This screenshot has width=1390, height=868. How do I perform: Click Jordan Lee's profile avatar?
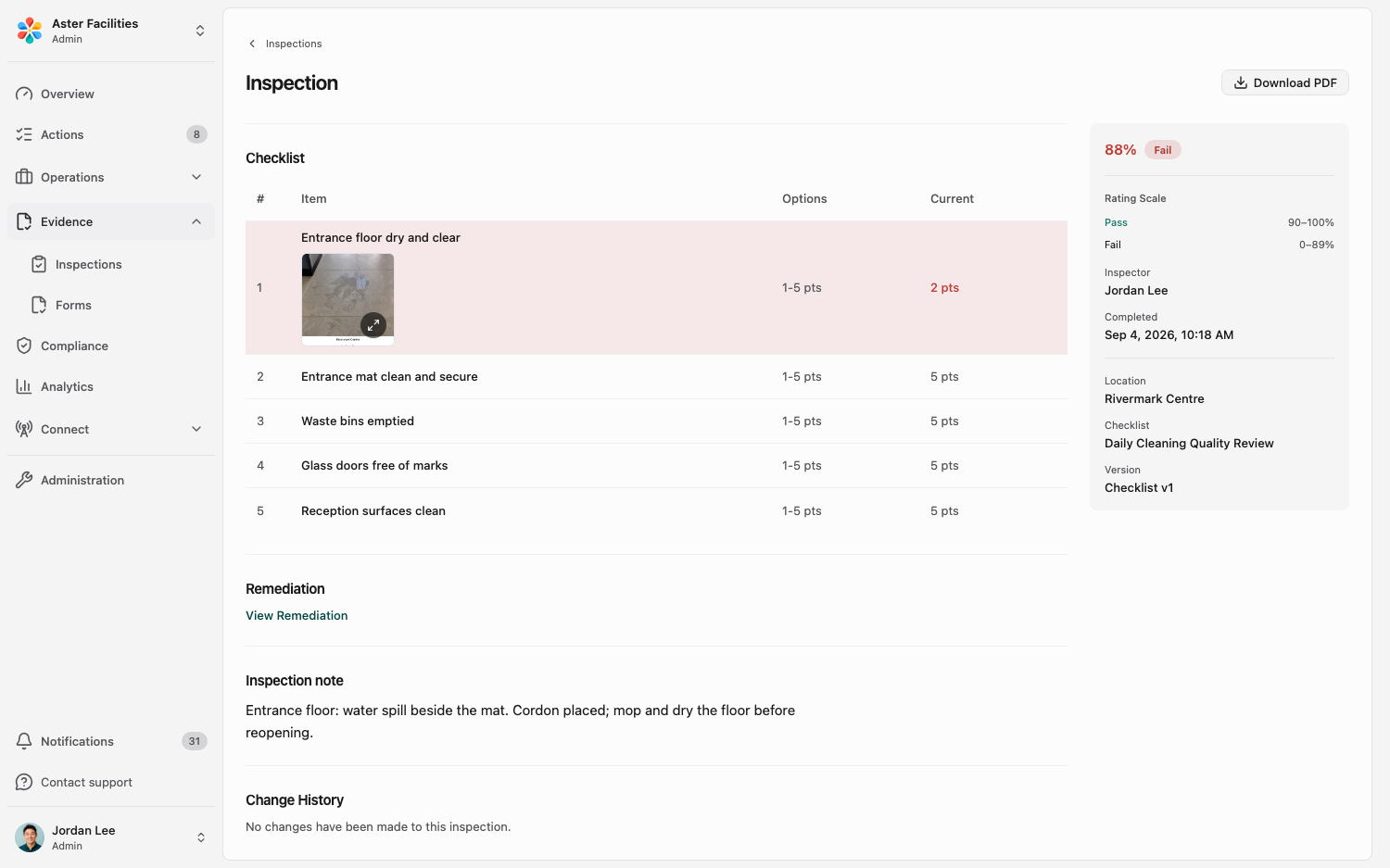30,837
